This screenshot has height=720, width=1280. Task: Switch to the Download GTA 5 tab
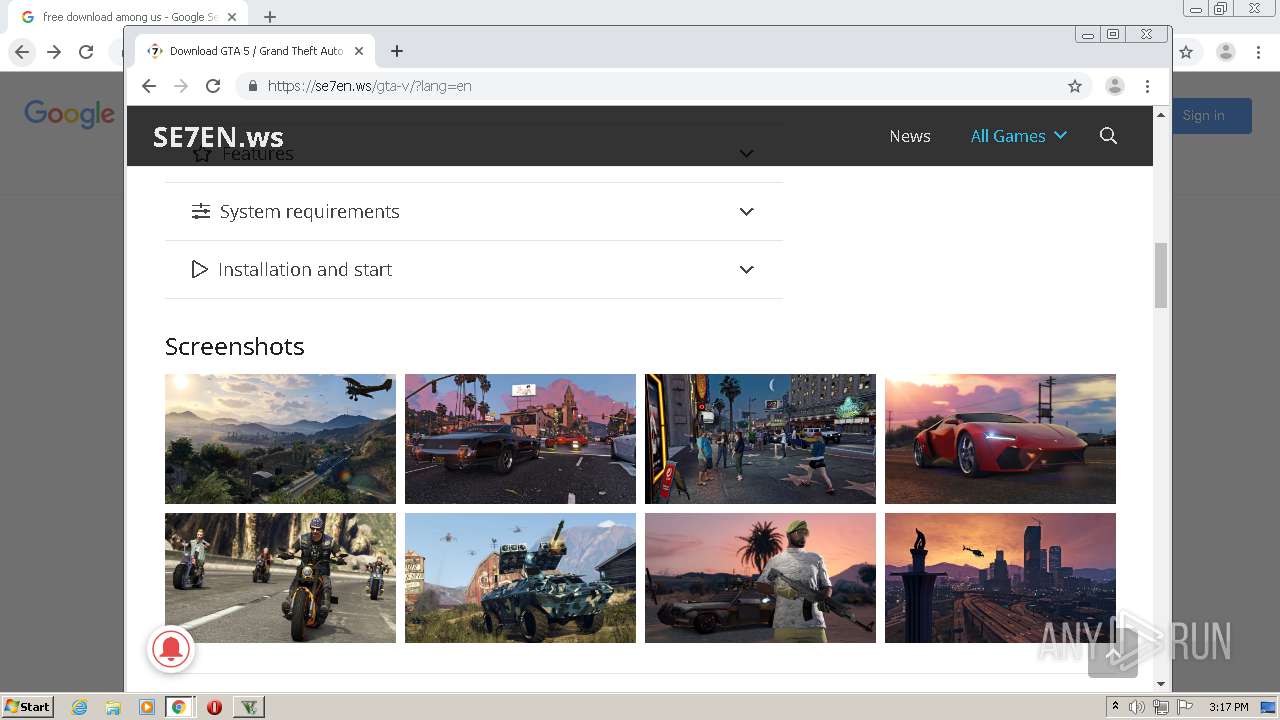(x=255, y=51)
